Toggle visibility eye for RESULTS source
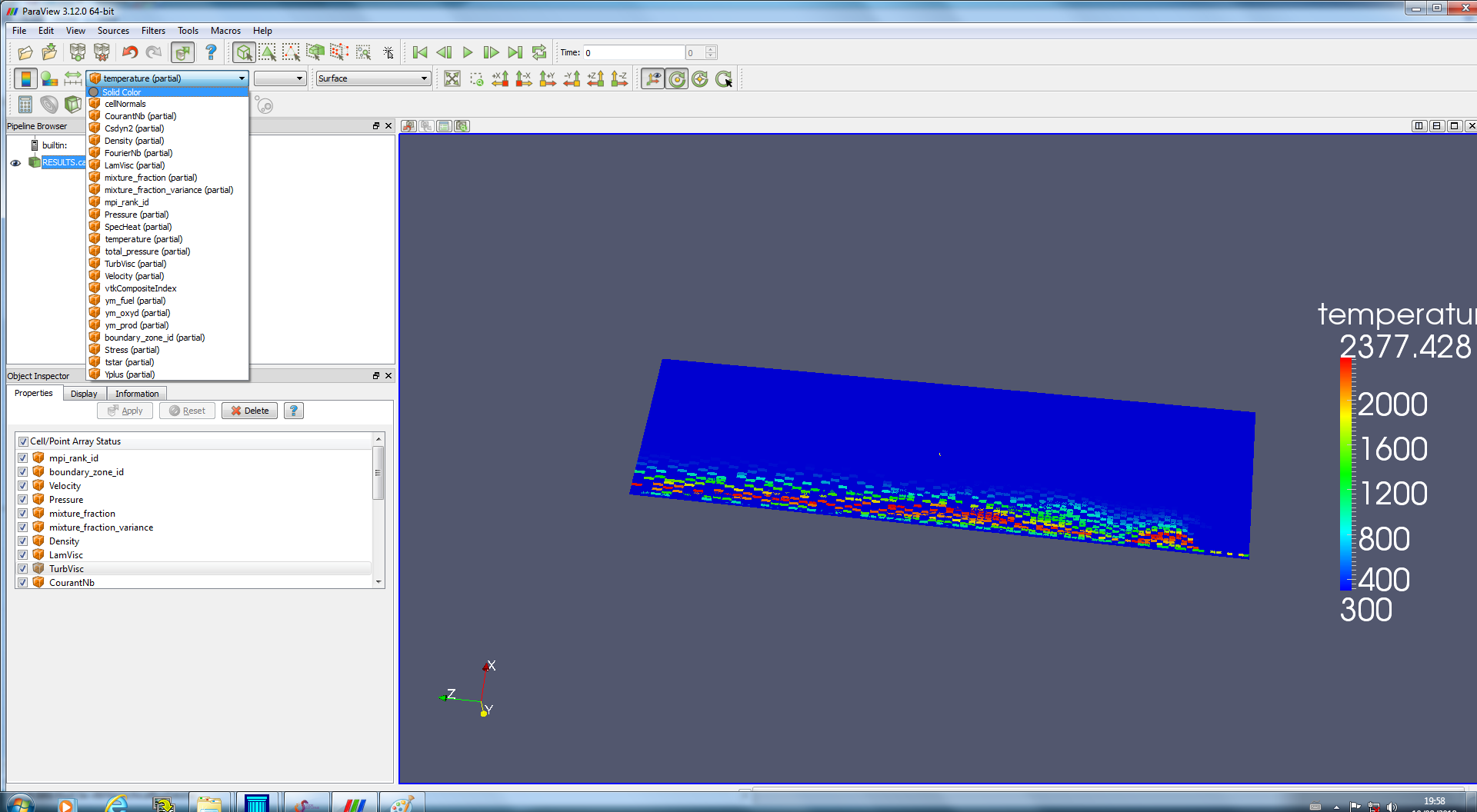This screenshot has width=1477, height=812. pos(15,163)
